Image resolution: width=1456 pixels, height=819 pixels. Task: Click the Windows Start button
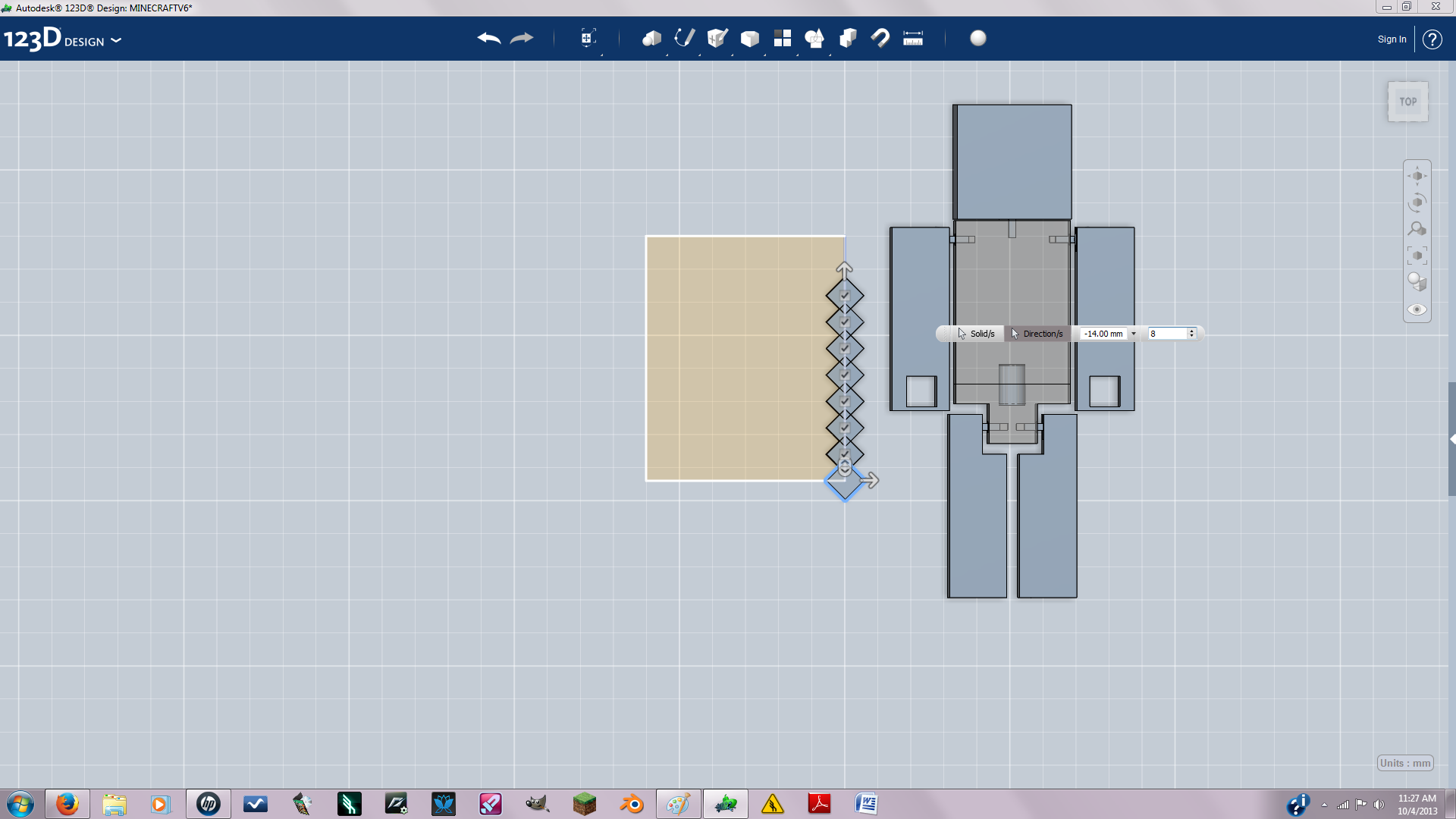[x=20, y=804]
